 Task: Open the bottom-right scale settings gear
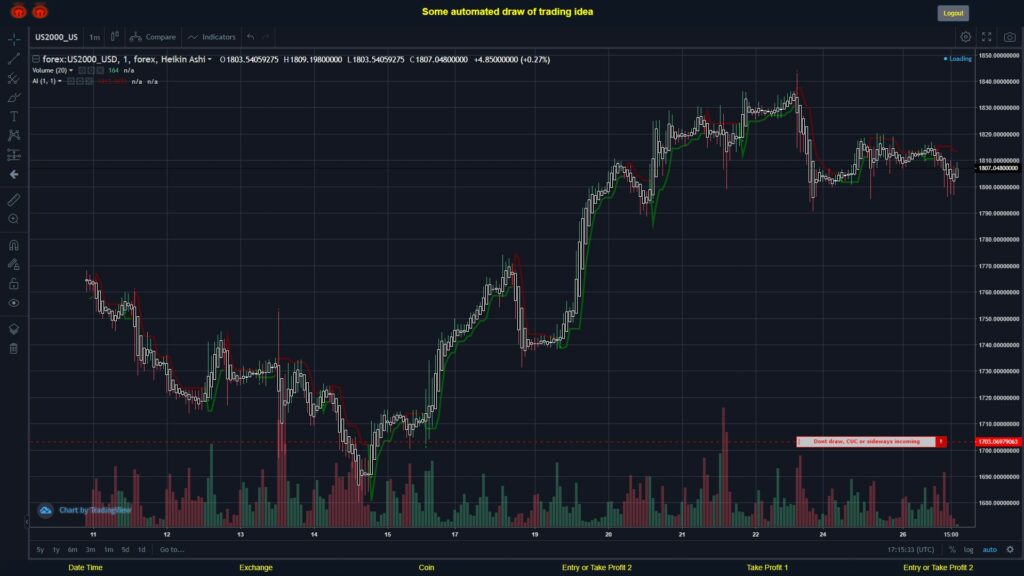tap(1010, 550)
